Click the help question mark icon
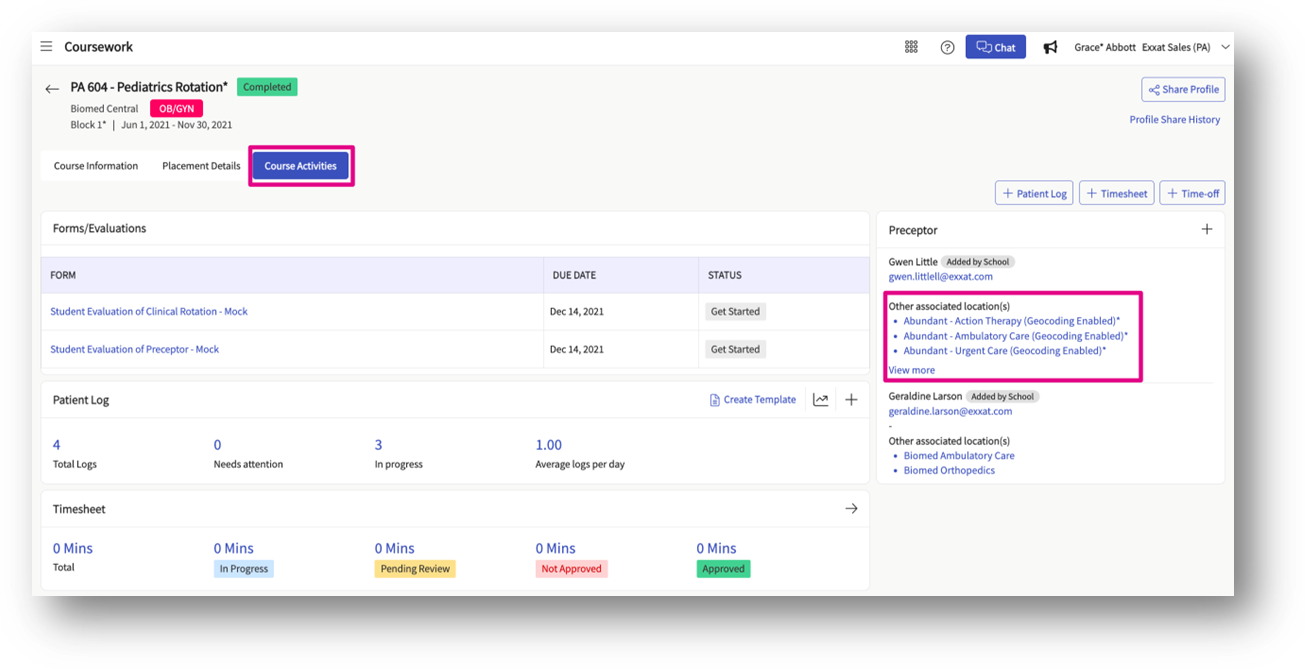The width and height of the screenshot is (1305, 669). tap(947, 47)
